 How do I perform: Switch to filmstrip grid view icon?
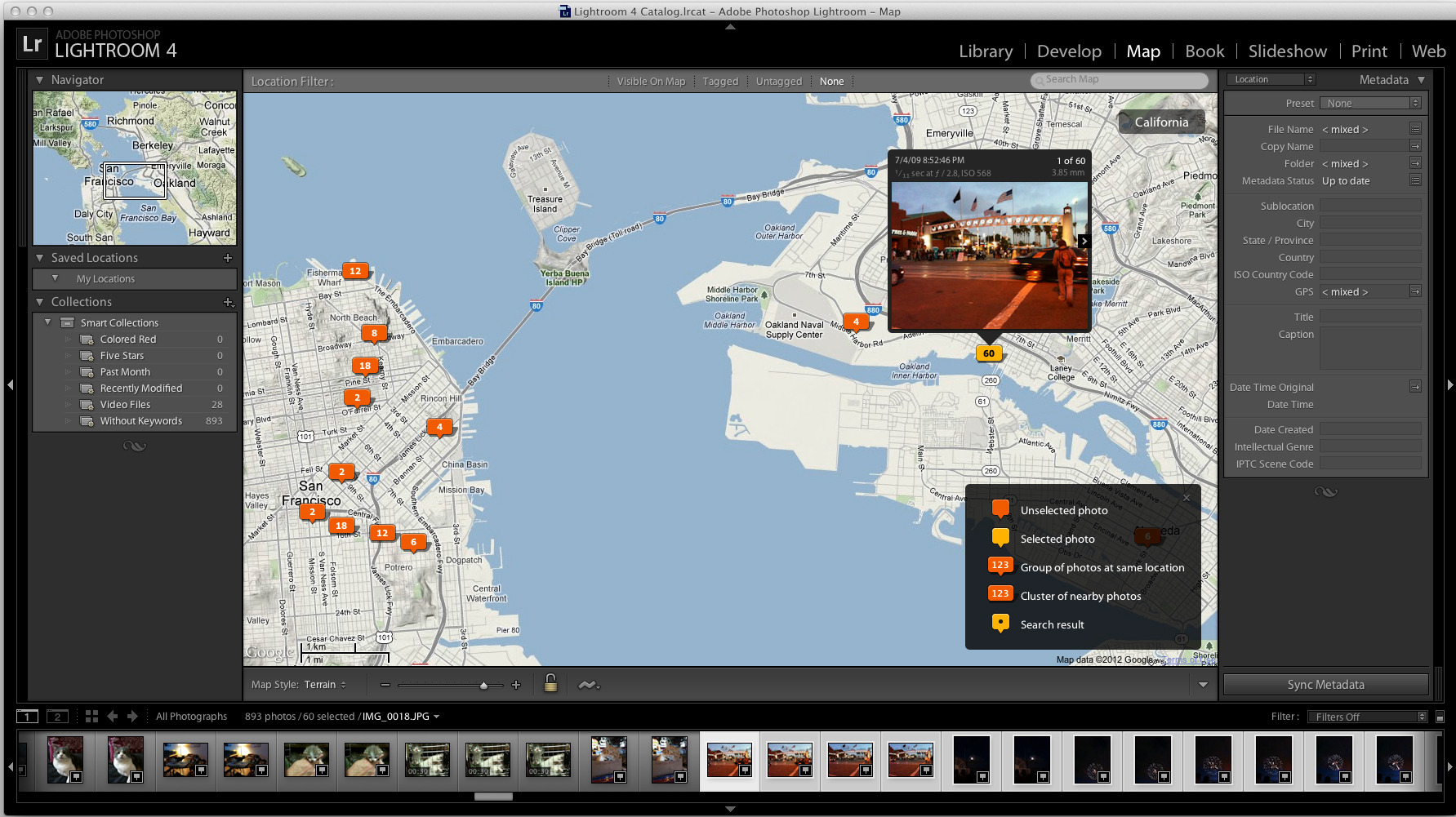(91, 716)
